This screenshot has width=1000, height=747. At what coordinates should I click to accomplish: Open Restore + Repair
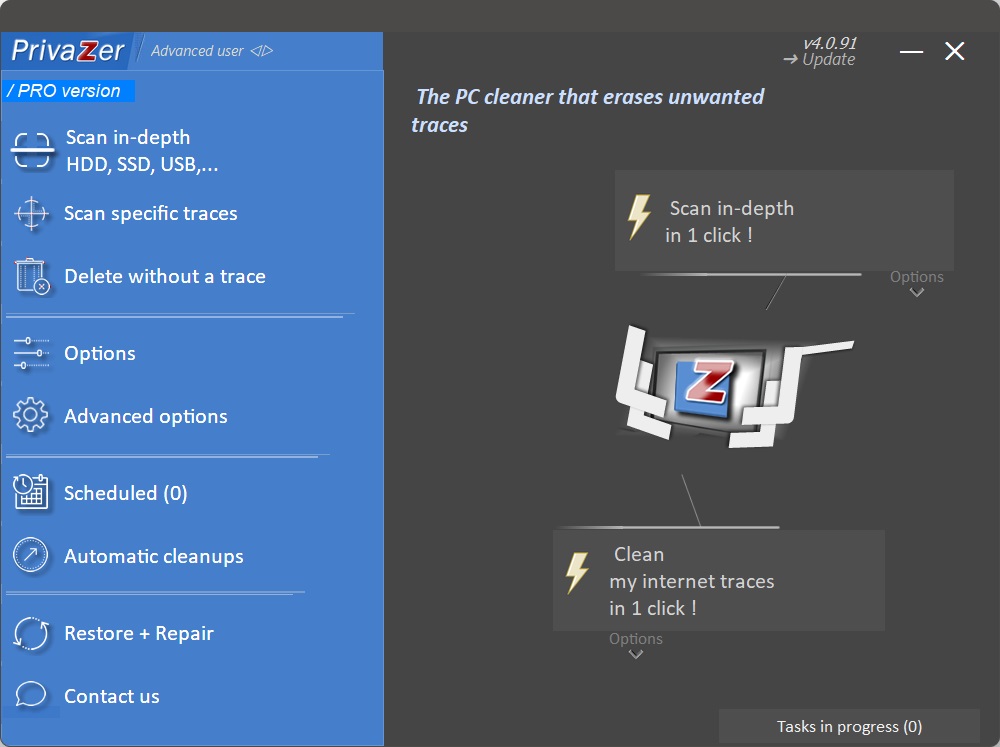click(x=139, y=633)
